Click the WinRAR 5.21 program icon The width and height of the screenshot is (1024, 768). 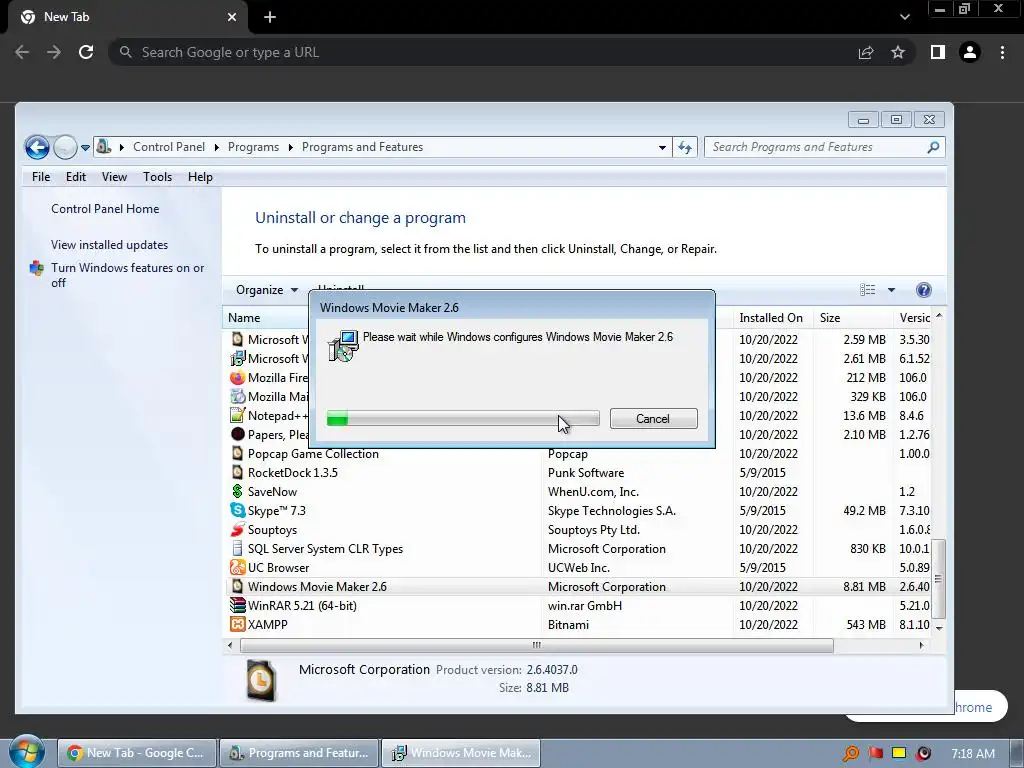(237, 605)
